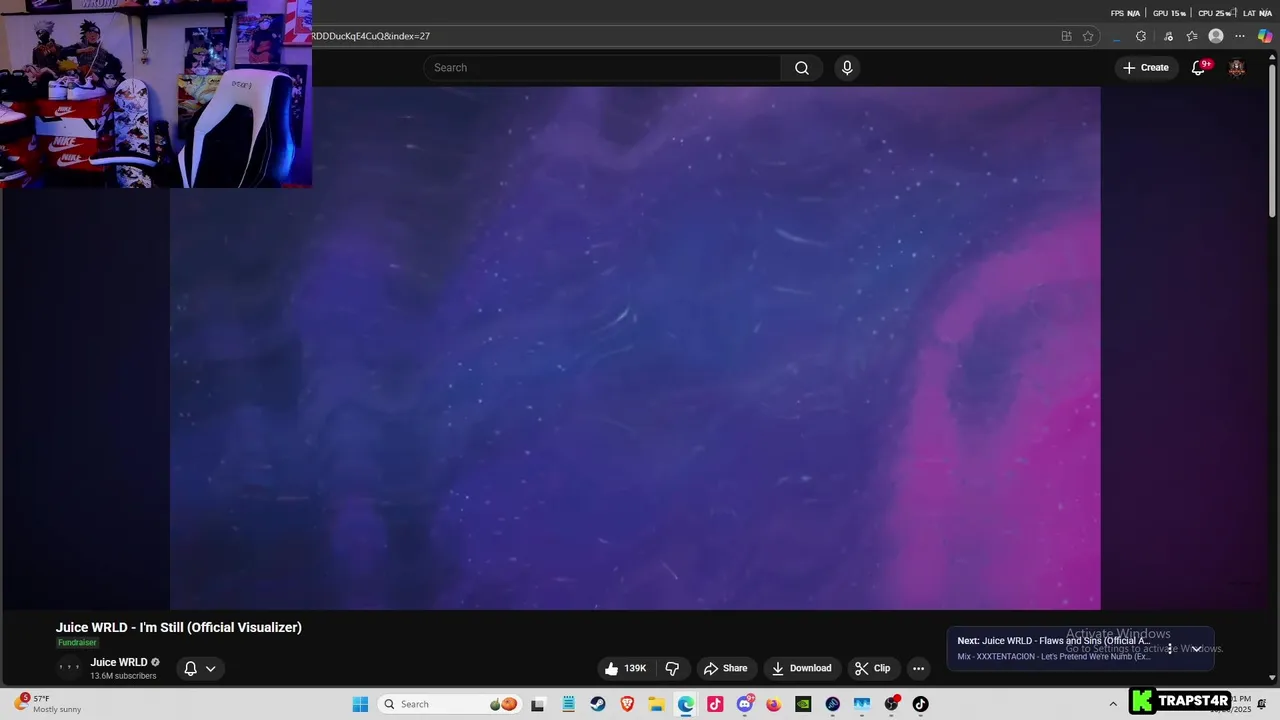Open NVIDIA app from the taskbar
The width and height of the screenshot is (1280, 720).
803,704
